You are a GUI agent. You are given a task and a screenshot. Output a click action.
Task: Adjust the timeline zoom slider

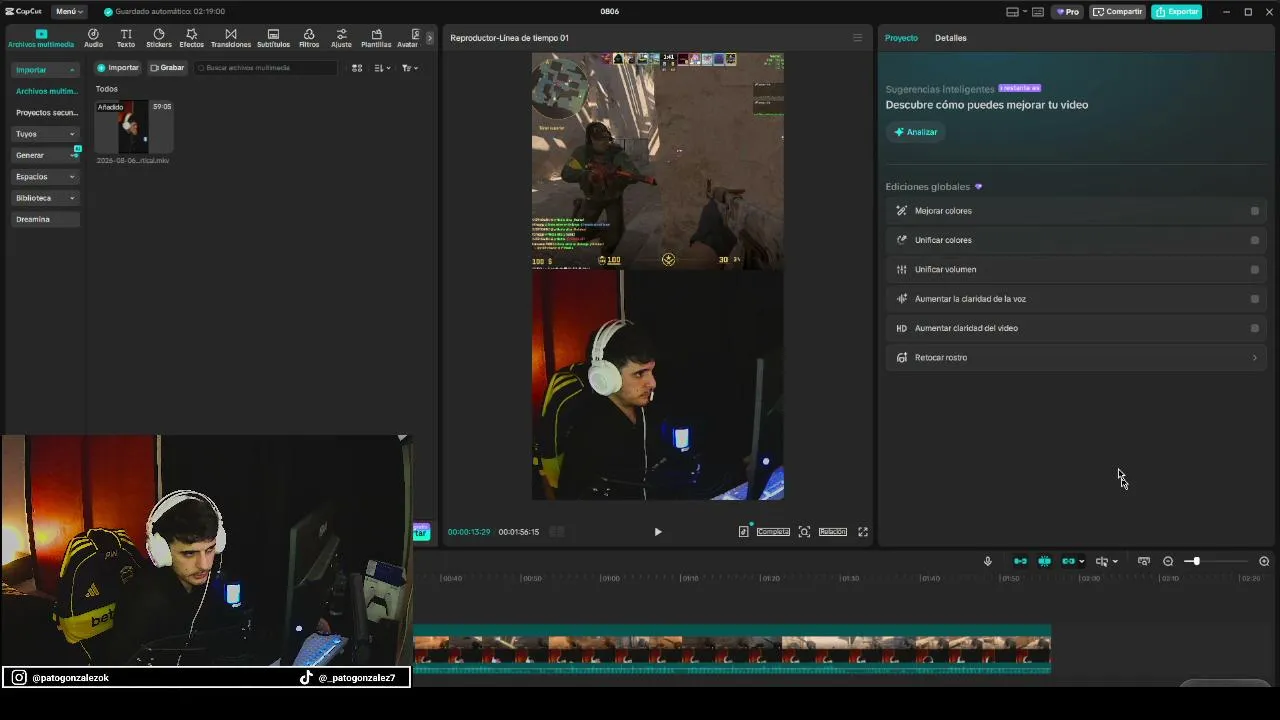(x=1196, y=561)
